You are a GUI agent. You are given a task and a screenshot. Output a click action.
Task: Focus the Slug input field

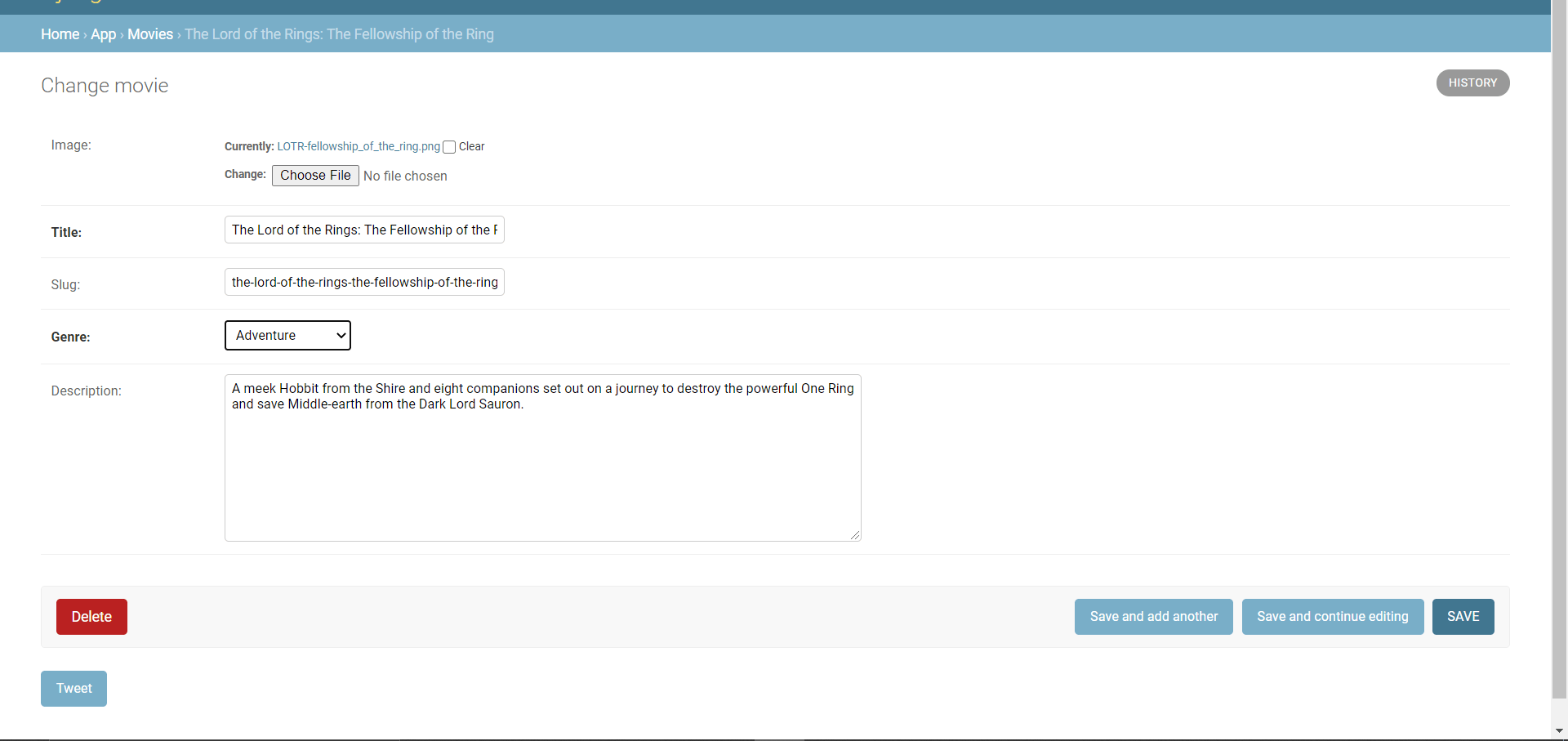pyautogui.click(x=364, y=282)
